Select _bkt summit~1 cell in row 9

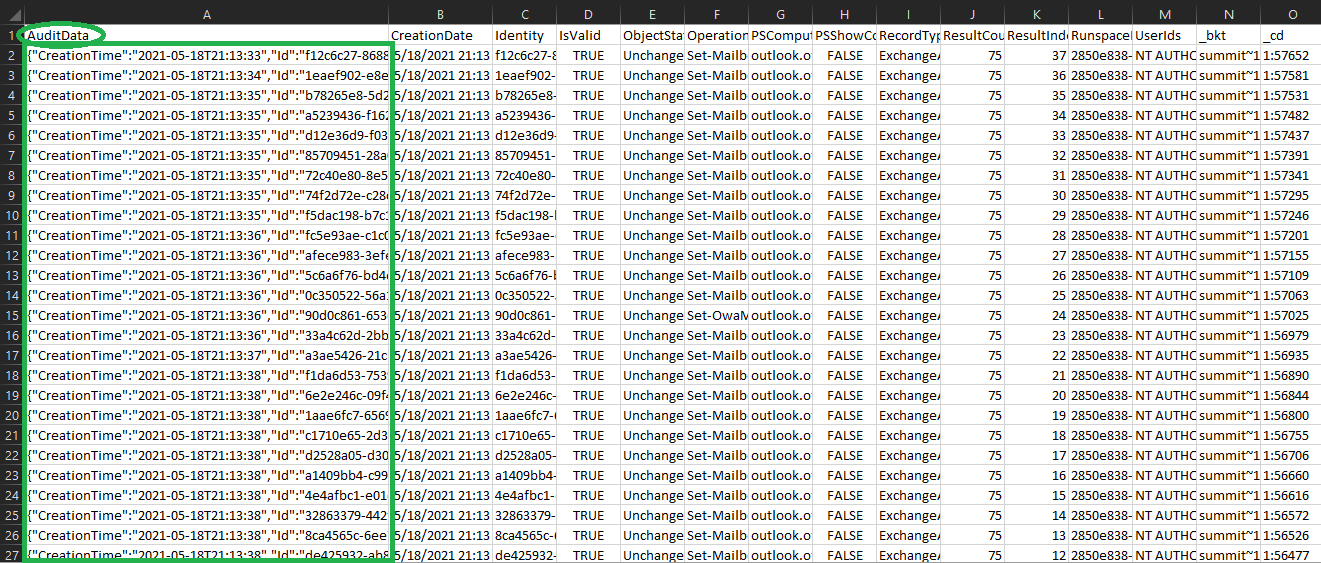point(1228,195)
